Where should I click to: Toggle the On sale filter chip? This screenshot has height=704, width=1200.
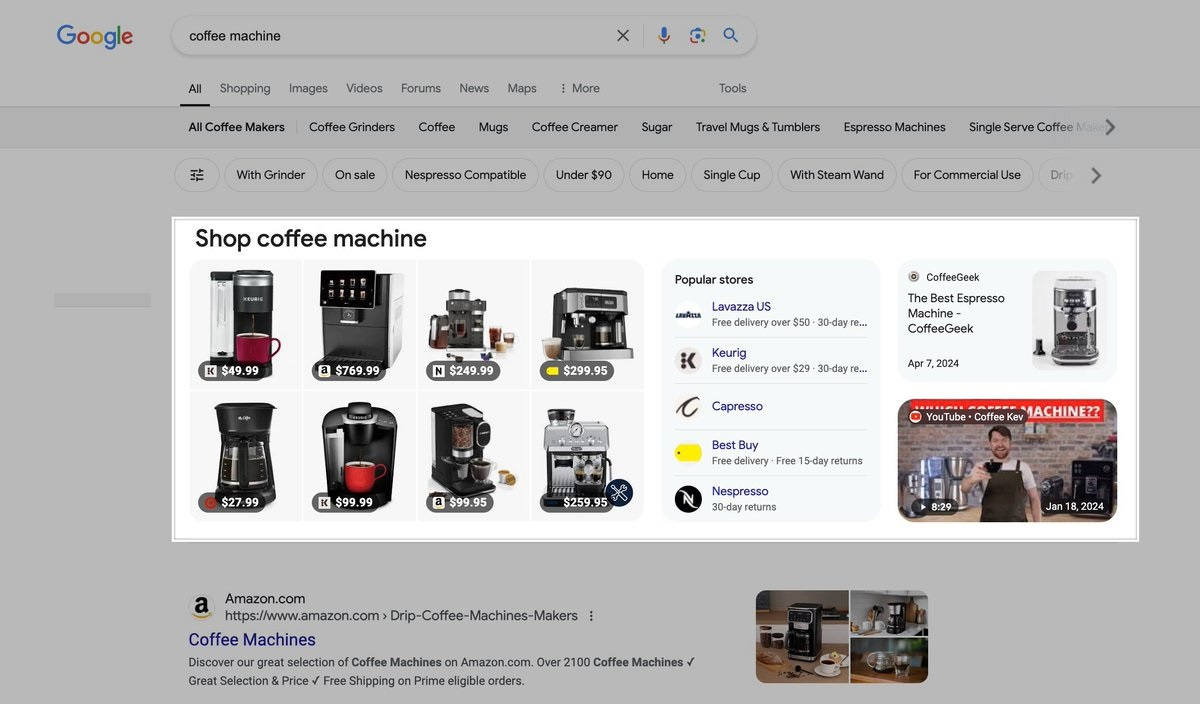point(355,175)
